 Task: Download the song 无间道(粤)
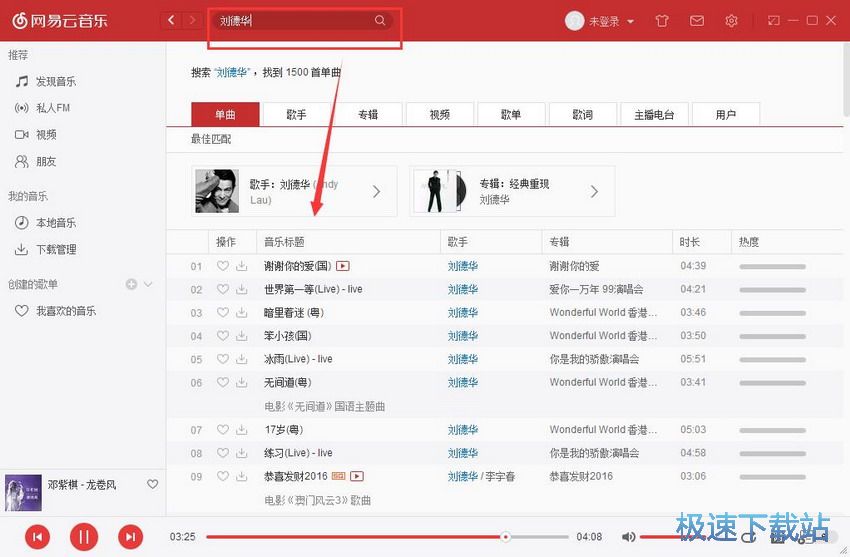pyautogui.click(x=242, y=383)
